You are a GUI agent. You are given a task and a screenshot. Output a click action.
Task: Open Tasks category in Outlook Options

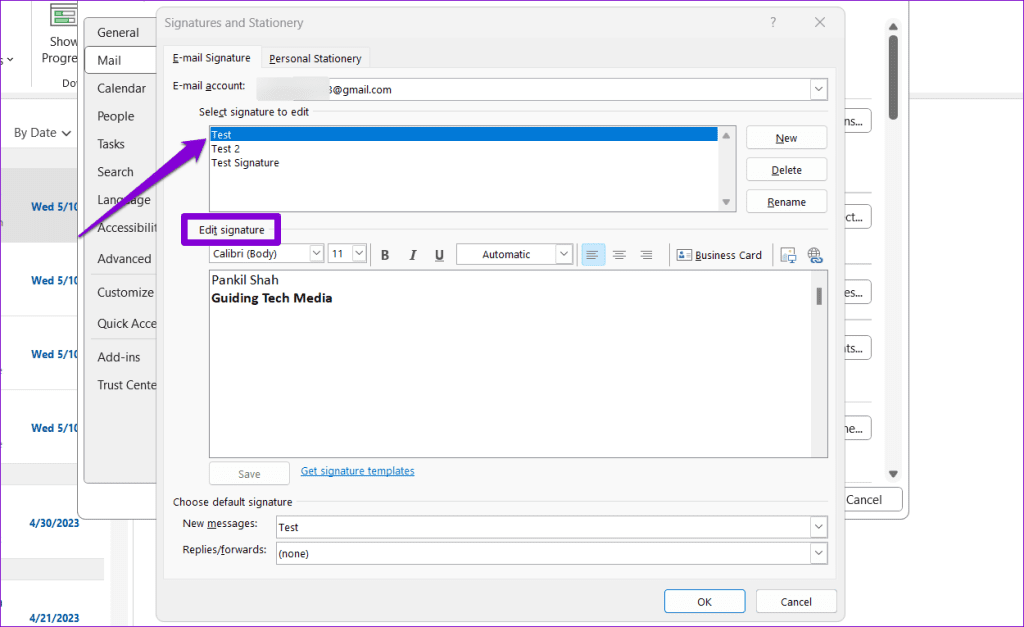pos(111,144)
